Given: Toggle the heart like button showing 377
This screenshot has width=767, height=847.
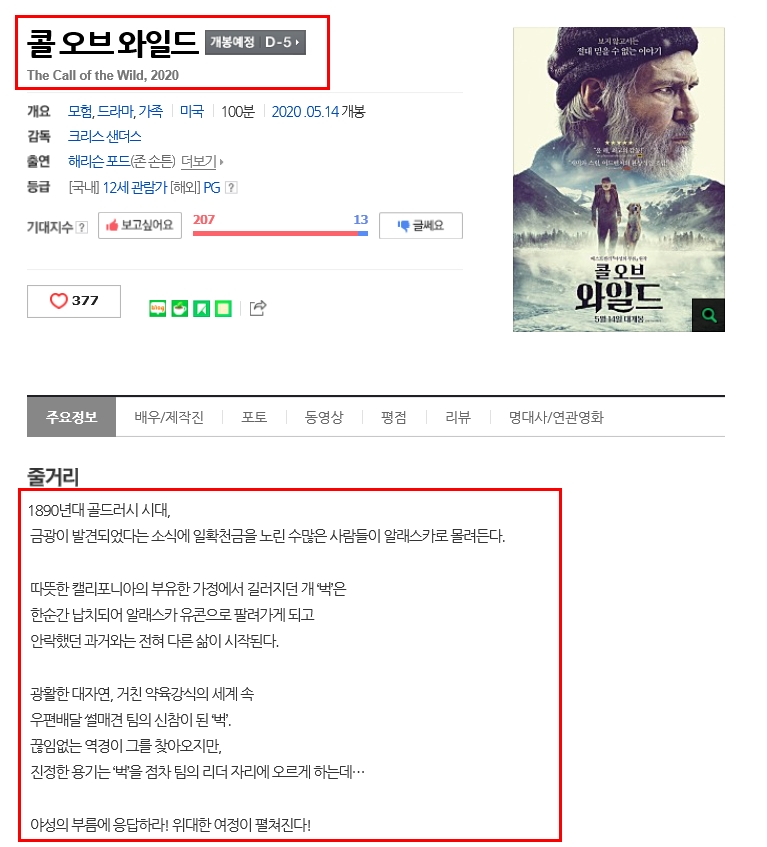Looking at the screenshot, I should coord(74,301).
